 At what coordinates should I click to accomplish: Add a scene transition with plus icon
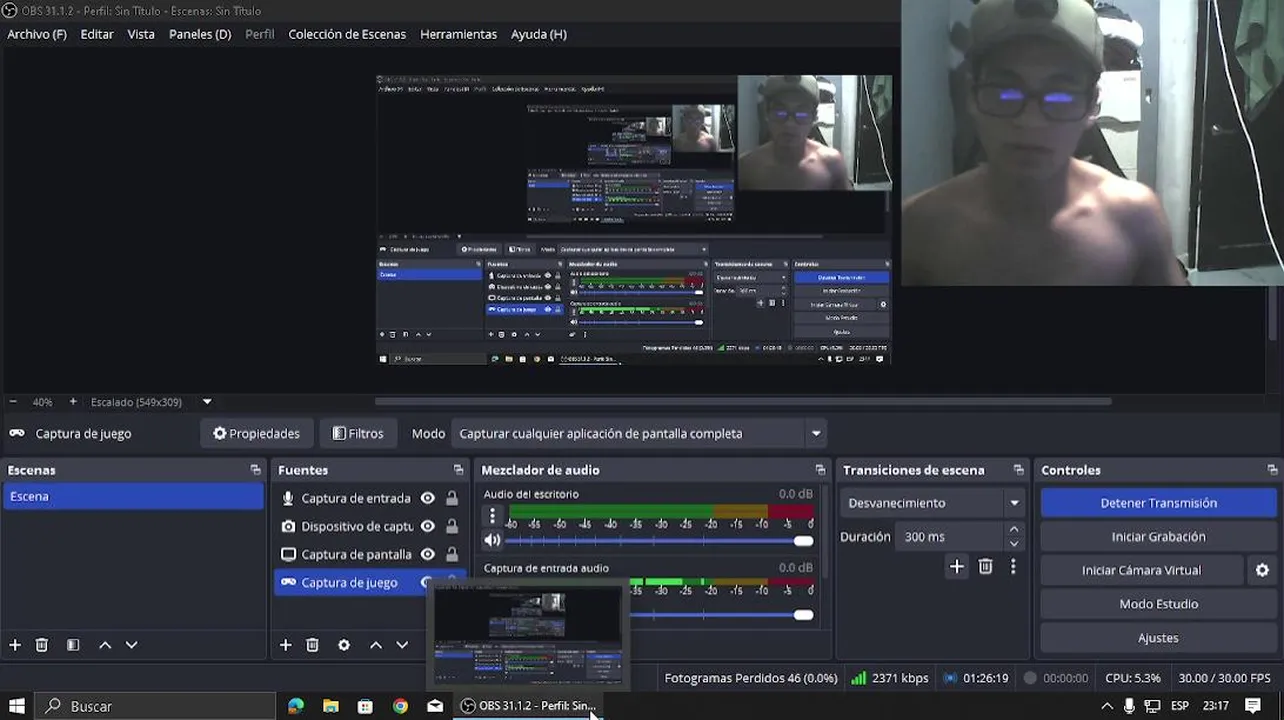click(957, 567)
